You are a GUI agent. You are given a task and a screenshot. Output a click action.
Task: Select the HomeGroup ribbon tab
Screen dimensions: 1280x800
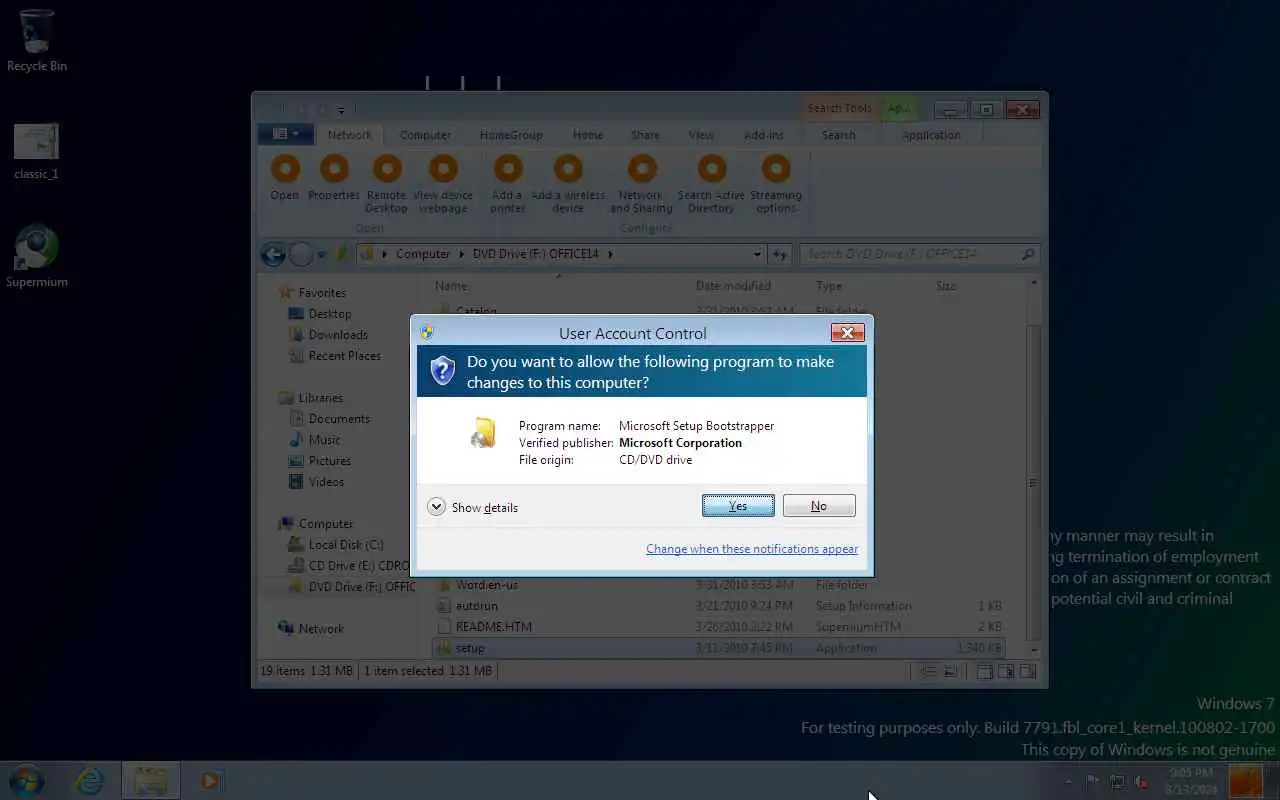point(511,135)
